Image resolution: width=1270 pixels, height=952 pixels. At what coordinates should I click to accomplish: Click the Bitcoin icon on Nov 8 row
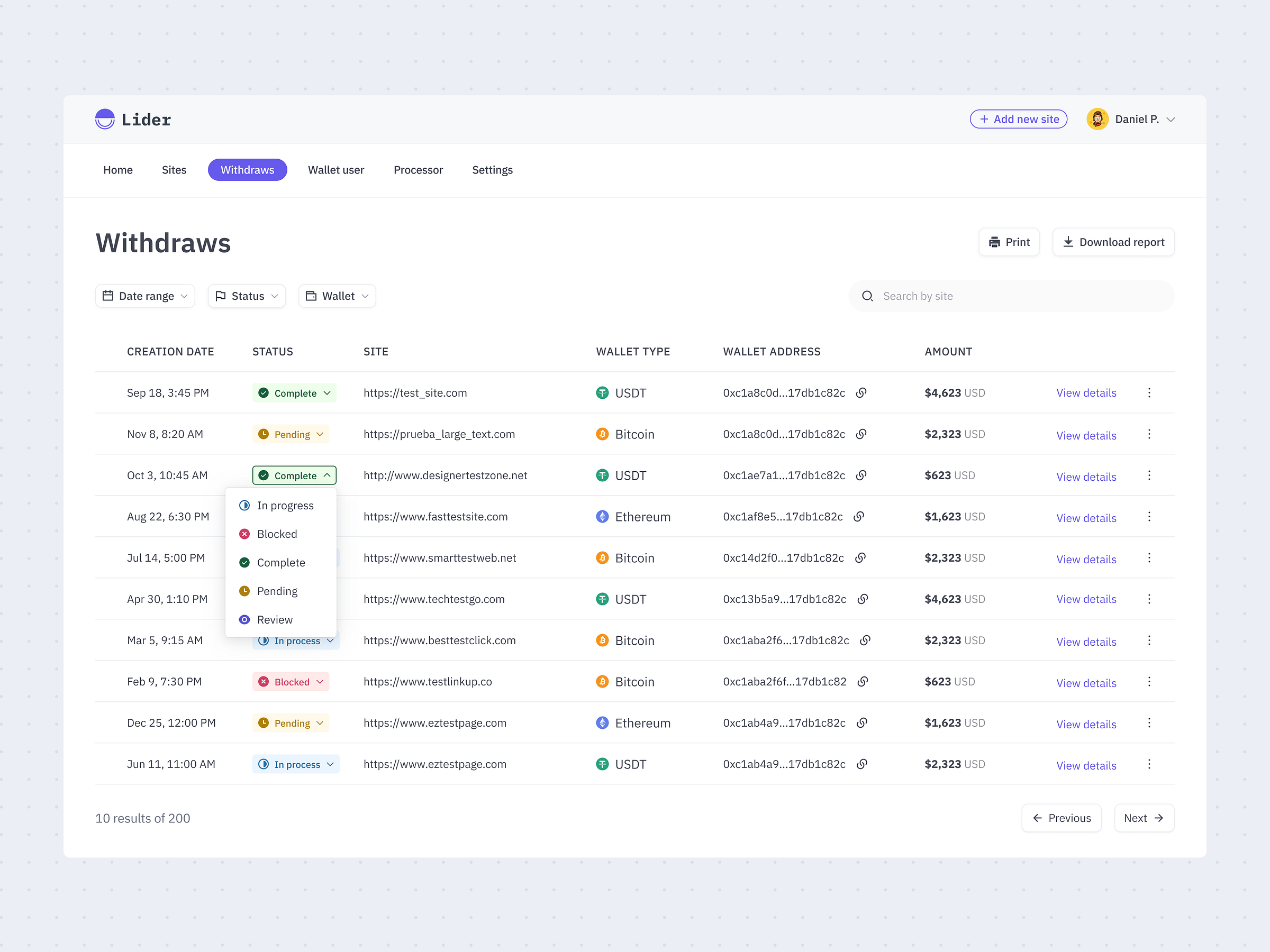coord(602,434)
